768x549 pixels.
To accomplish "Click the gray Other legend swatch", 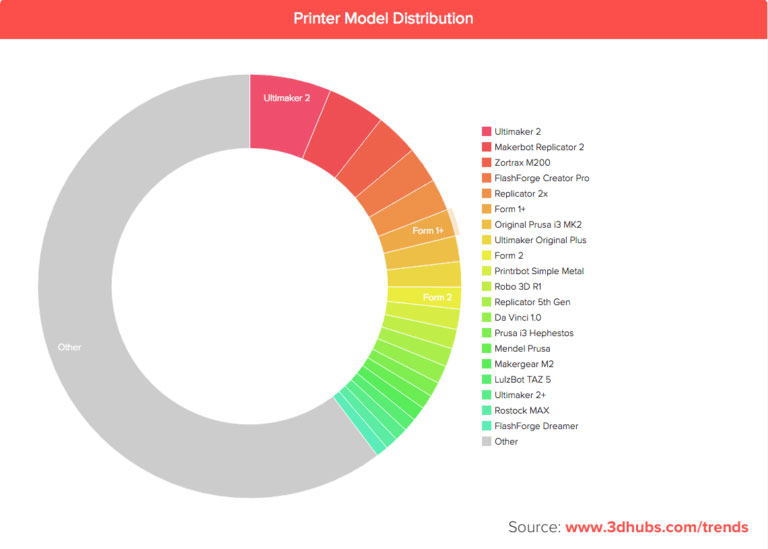I will point(486,441).
